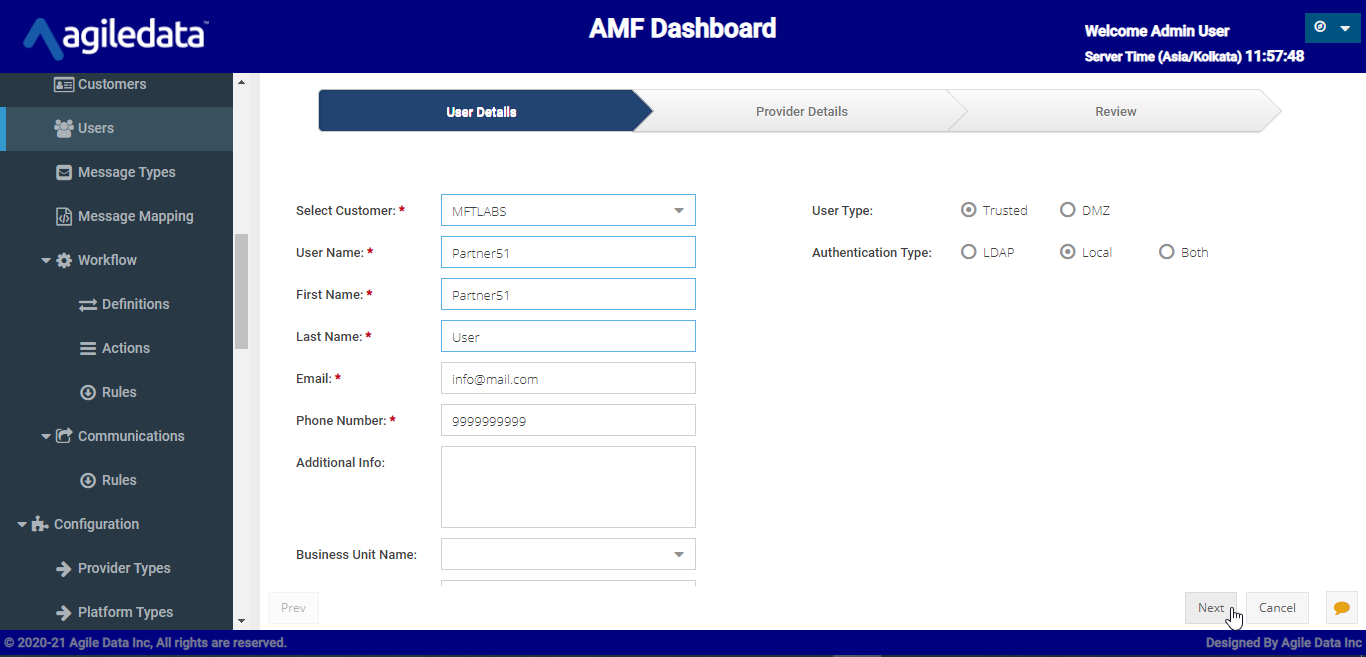Go to the Provider Details step
Image resolution: width=1366 pixels, height=657 pixels.
click(x=801, y=112)
